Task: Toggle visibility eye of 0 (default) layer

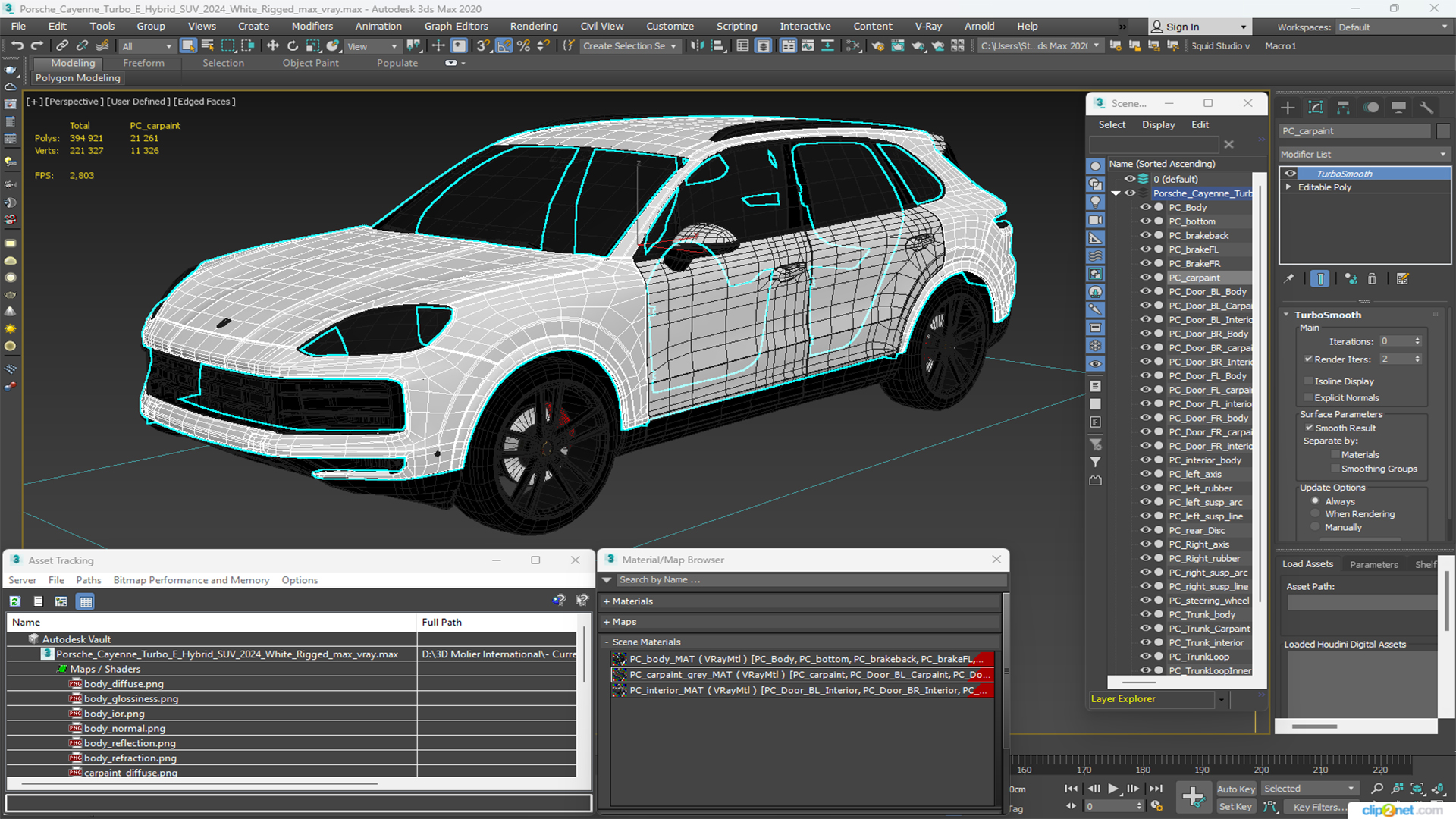Action: pos(1130,179)
